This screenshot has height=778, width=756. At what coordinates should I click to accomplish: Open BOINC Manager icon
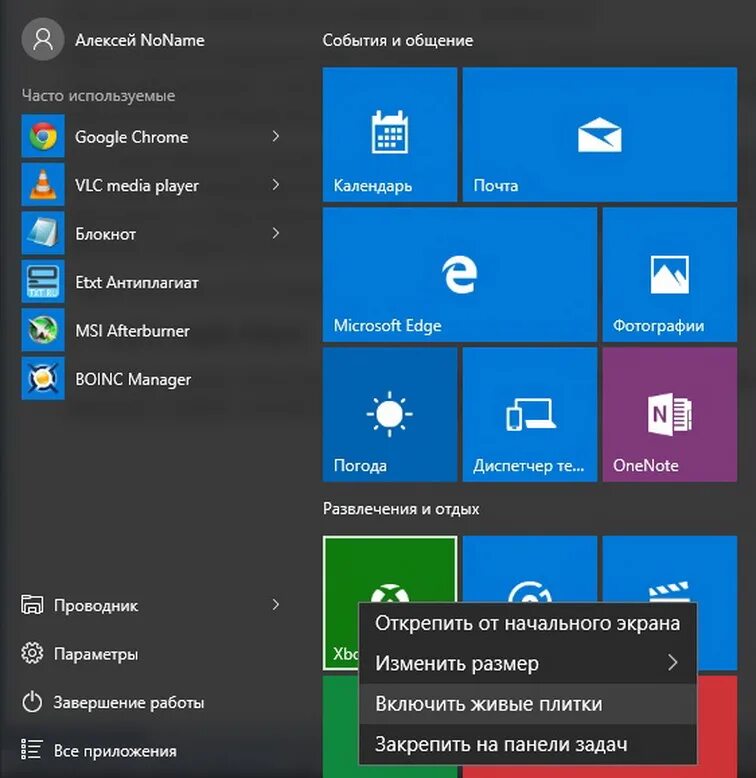(x=43, y=378)
